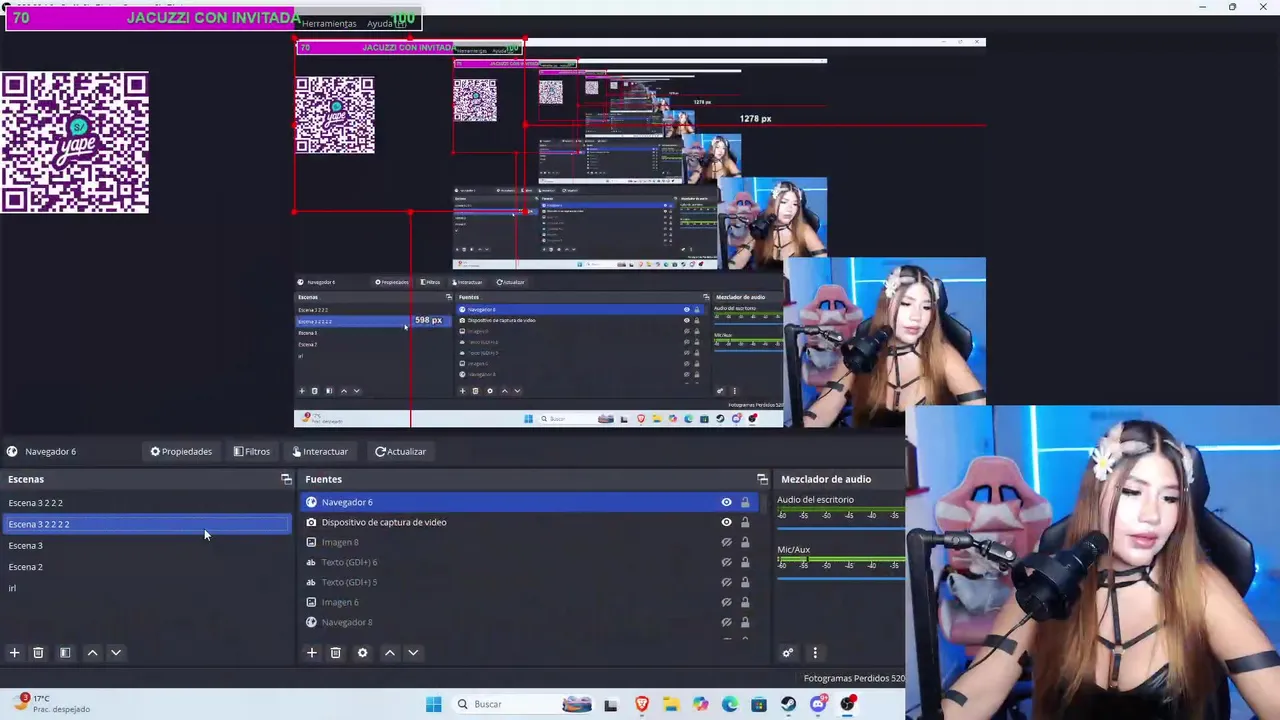This screenshot has width=1280, height=720.
Task: Hide Dispositivo de captura de video source
Action: pos(726,522)
